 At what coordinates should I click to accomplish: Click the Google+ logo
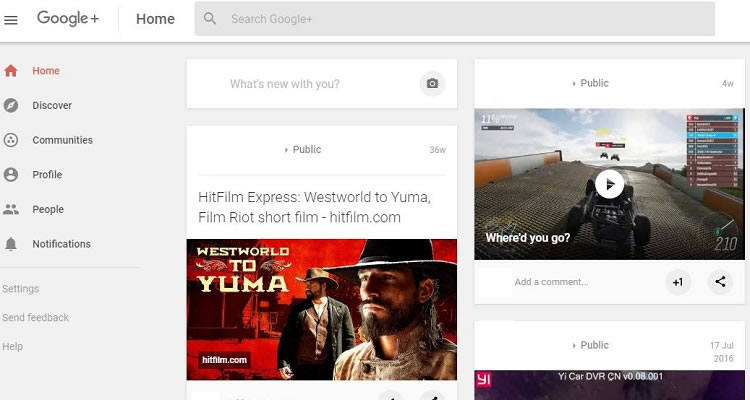(x=68, y=19)
